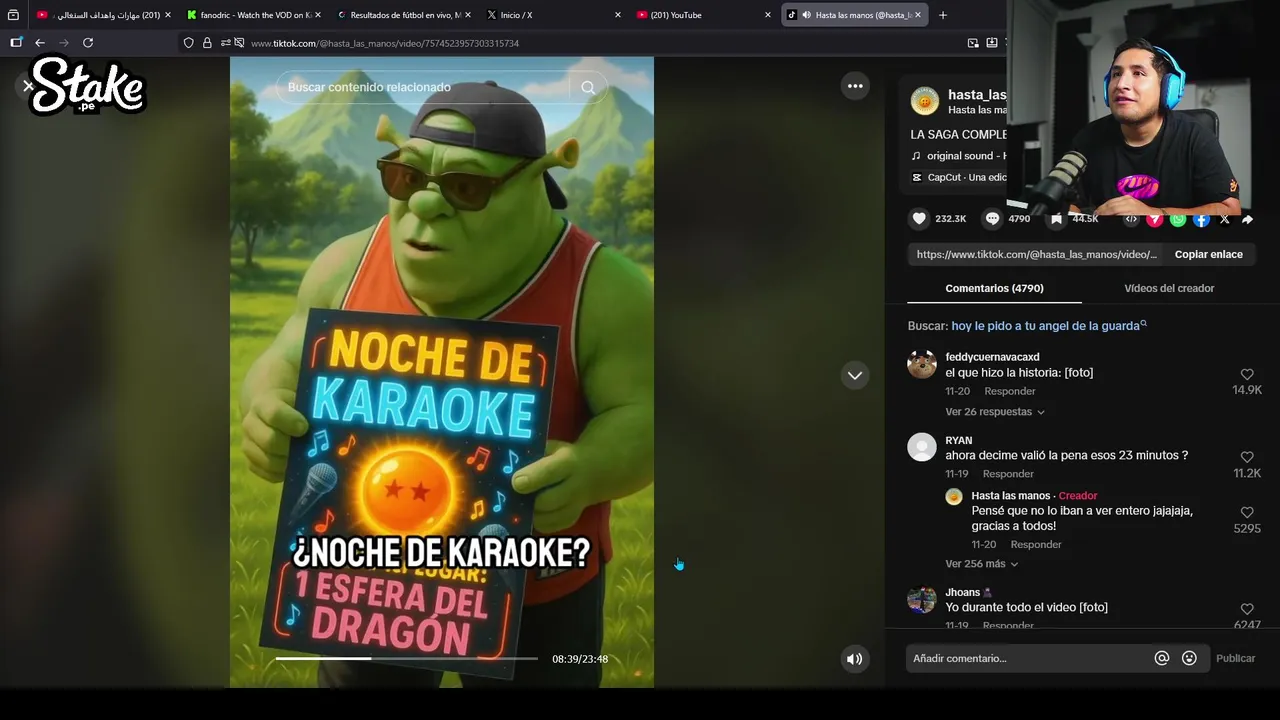Close the Hasta las manos TikTok tab

click(x=918, y=15)
